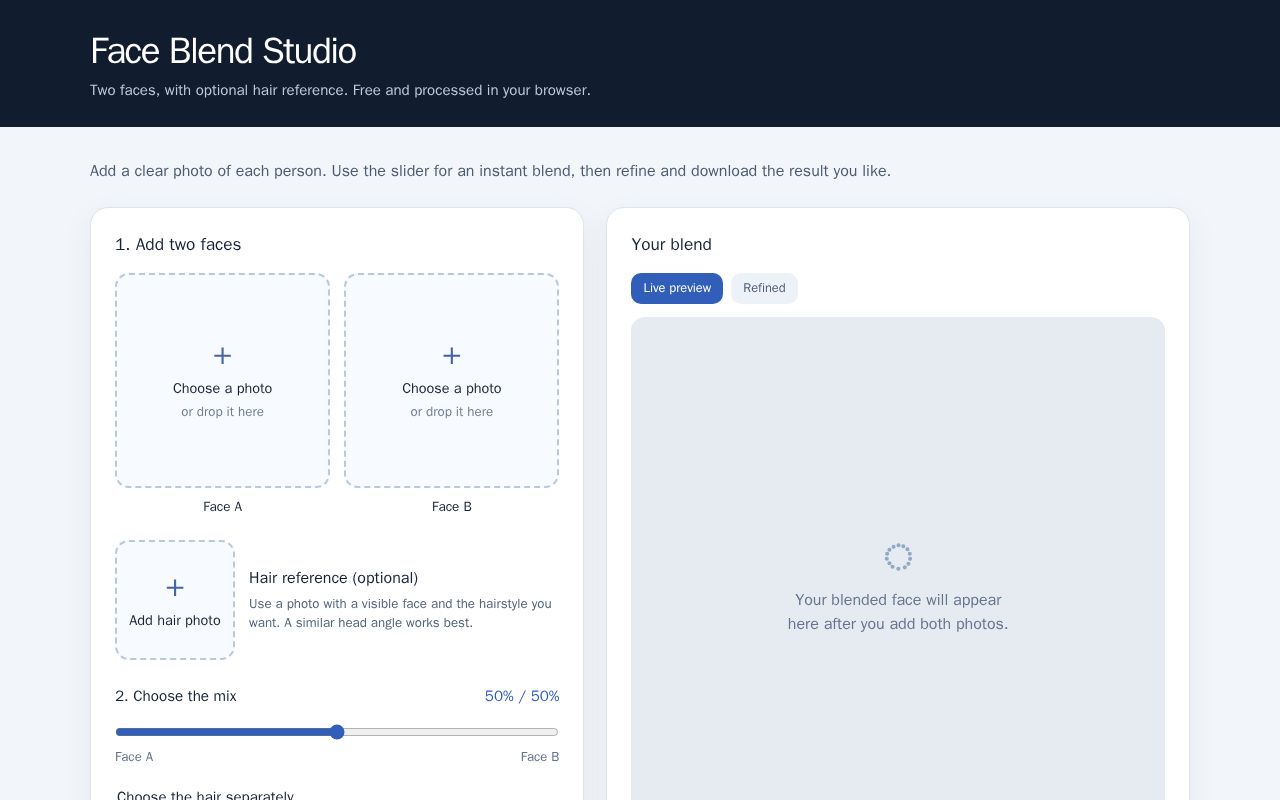Screen dimensions: 1280x800
Task: Switch to the Live preview tab
Action: 677,288
